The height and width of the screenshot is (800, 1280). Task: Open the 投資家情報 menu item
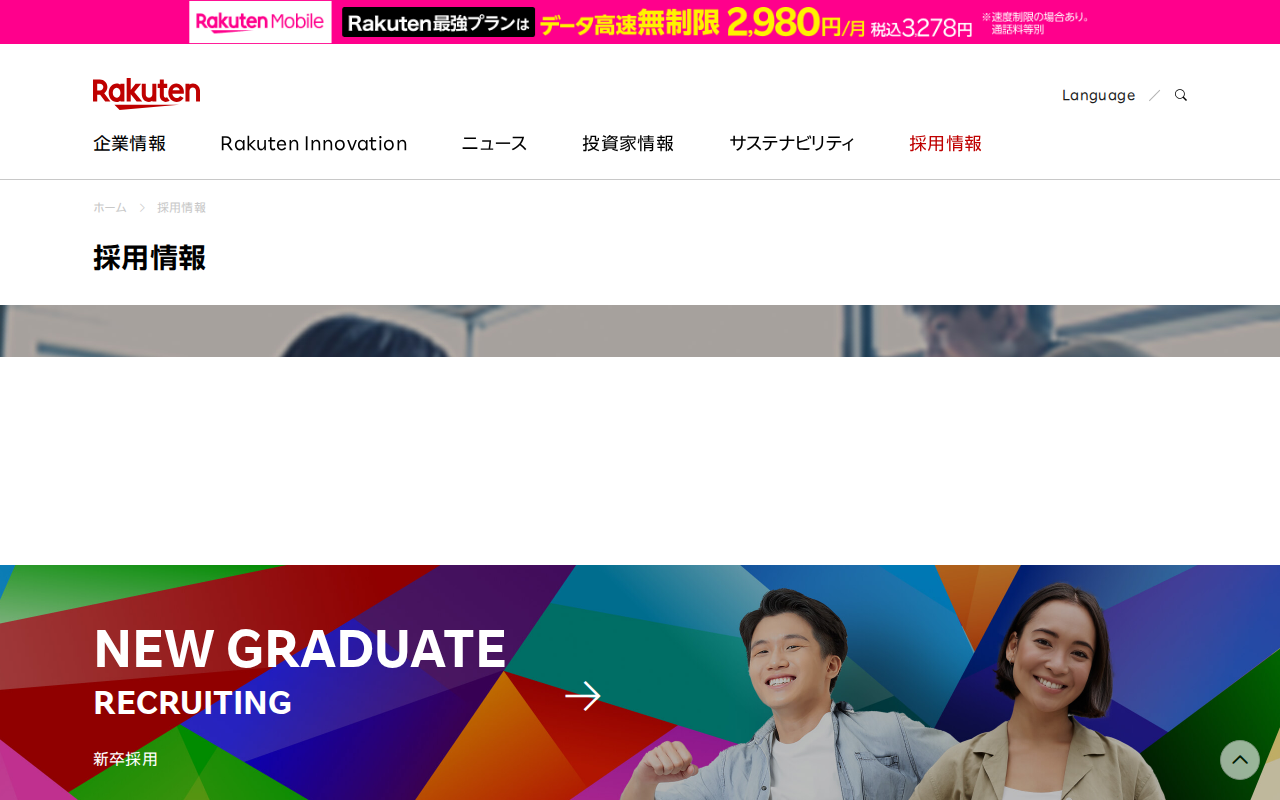[x=628, y=143]
